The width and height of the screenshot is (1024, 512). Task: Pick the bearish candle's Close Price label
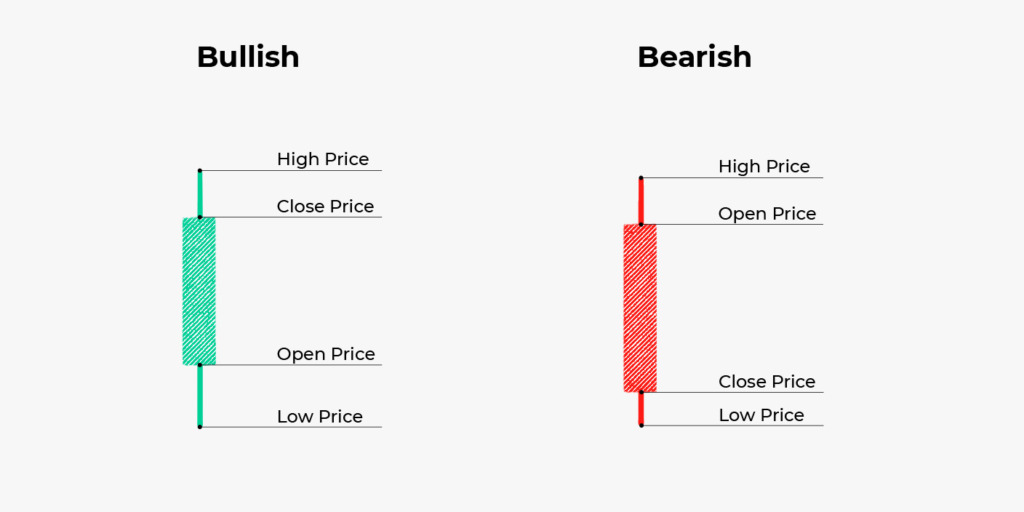click(x=767, y=381)
